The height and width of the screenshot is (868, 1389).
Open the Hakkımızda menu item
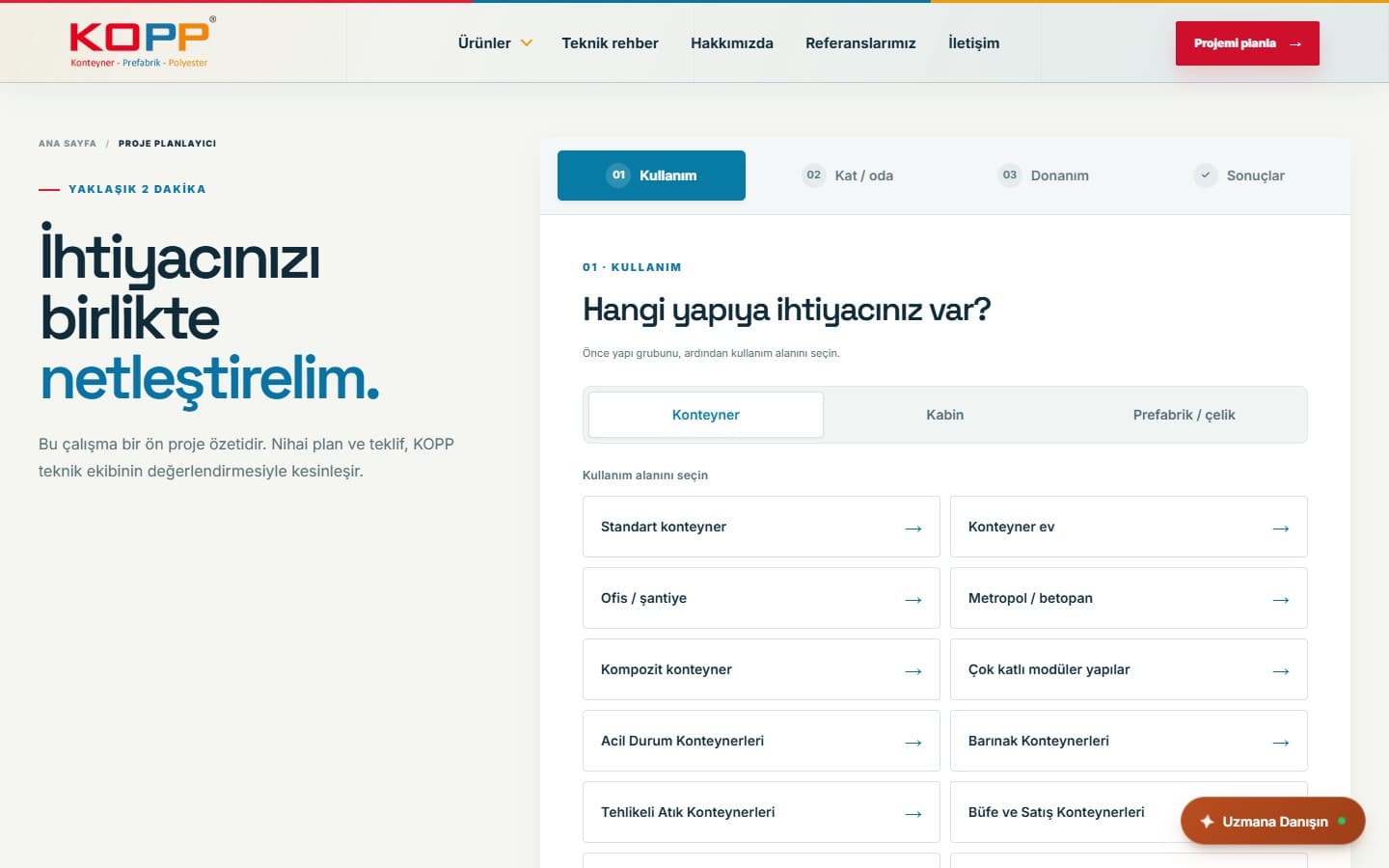732,42
